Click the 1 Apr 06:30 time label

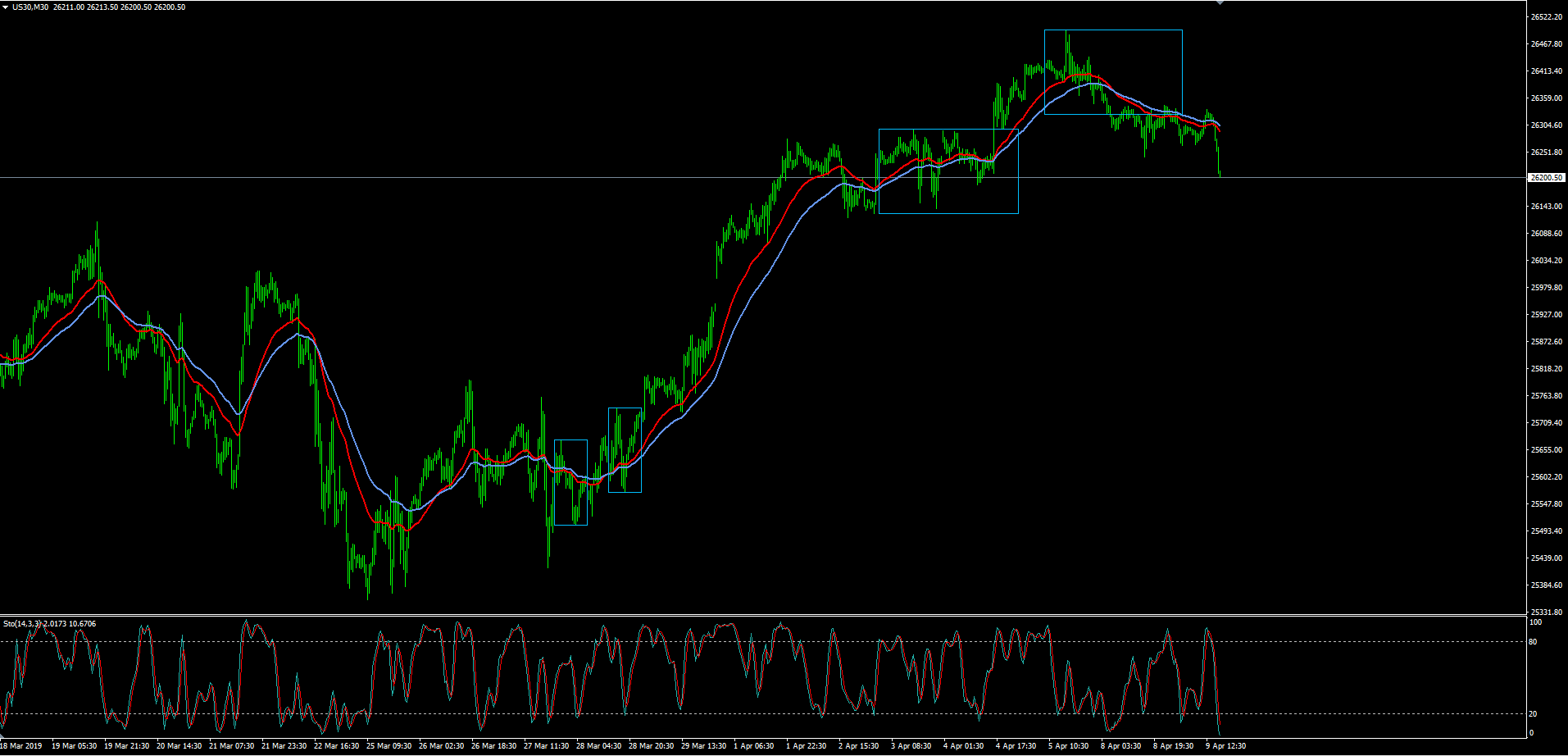pos(753,746)
